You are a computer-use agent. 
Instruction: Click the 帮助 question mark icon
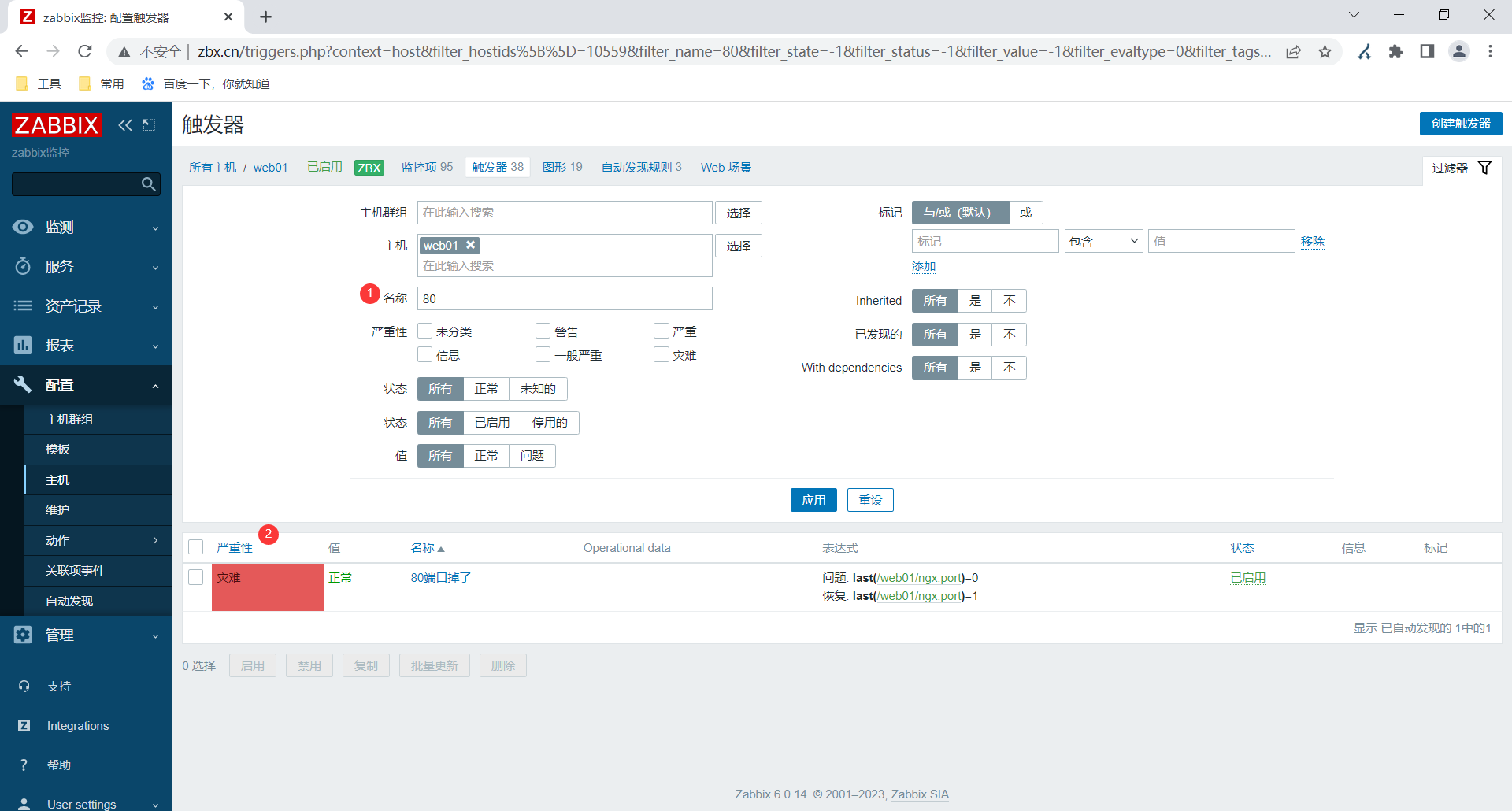coord(24,765)
